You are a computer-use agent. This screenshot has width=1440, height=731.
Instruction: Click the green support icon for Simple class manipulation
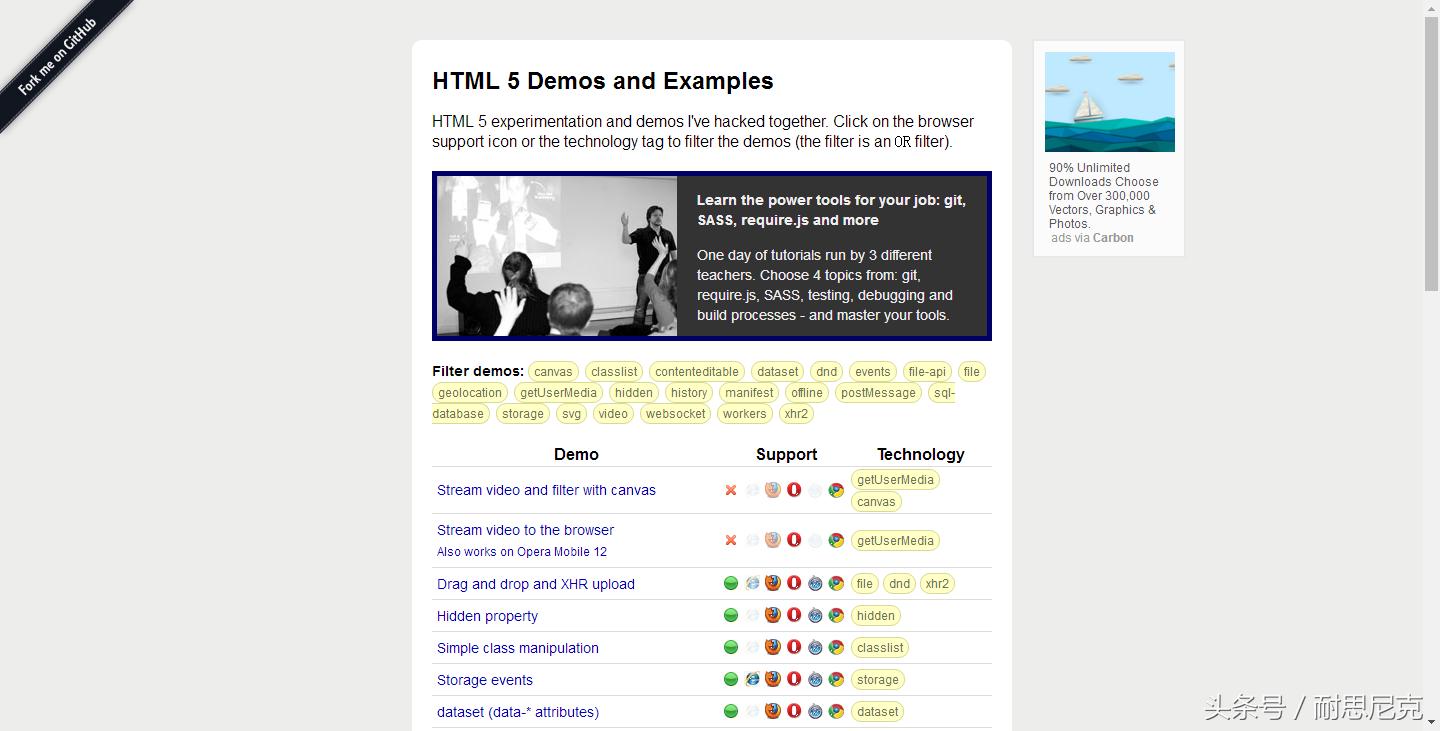click(x=731, y=647)
